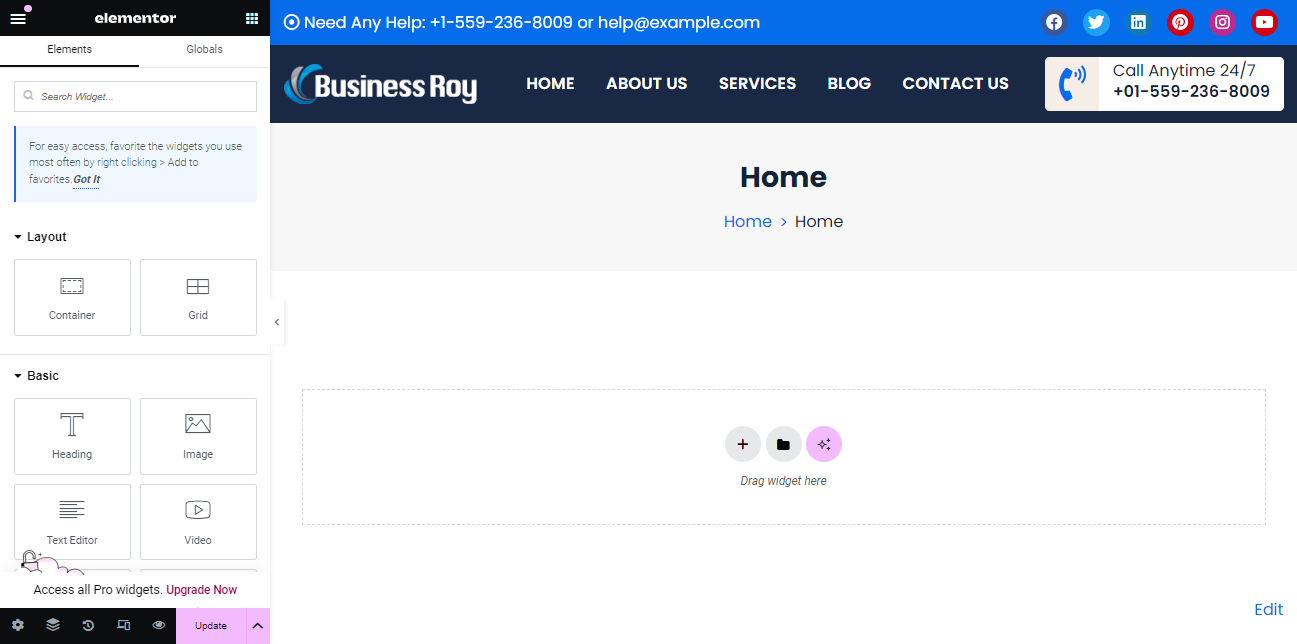Click the Upgrade Now link
Screen dimensions: 1297x644
(x=201, y=590)
